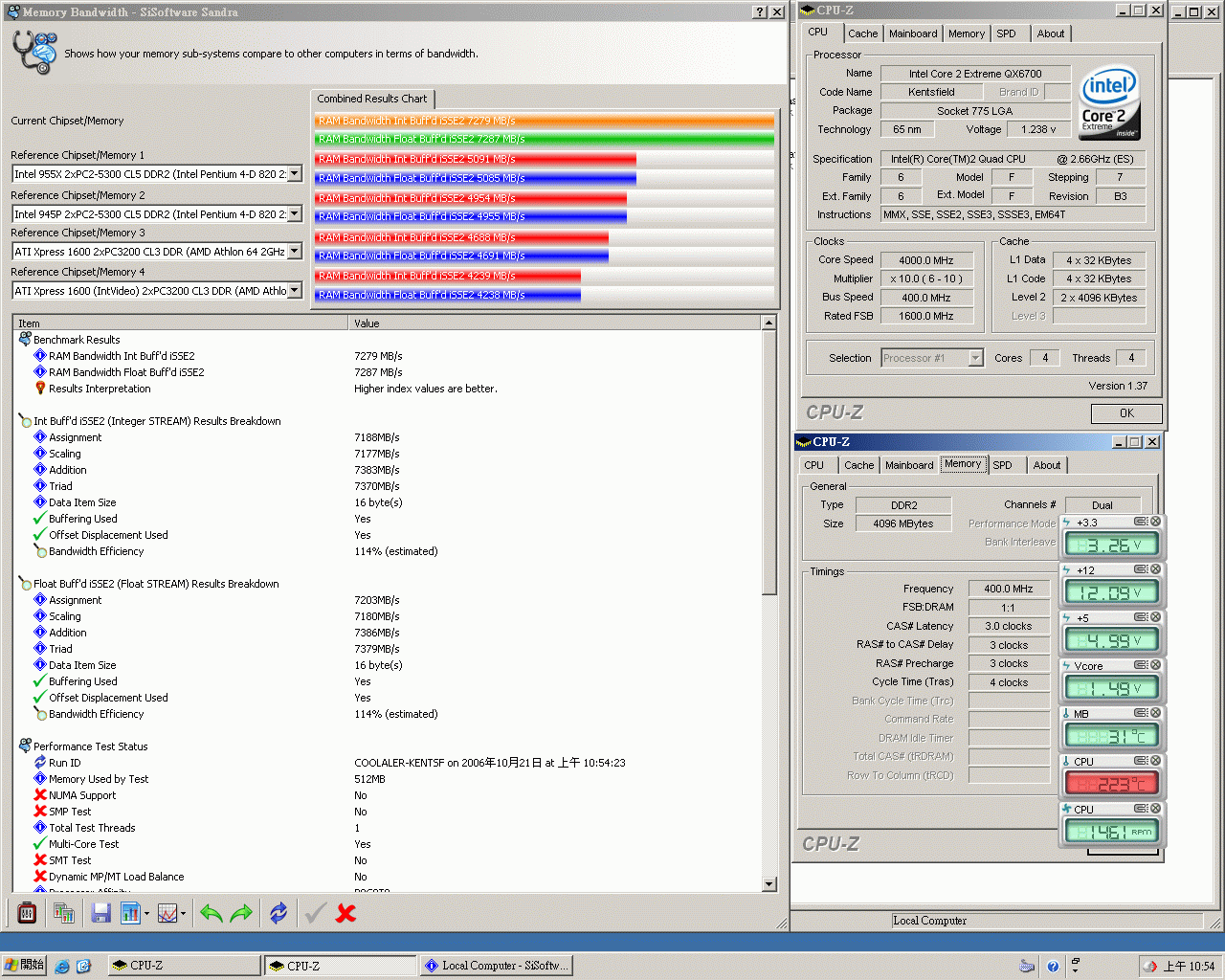Click the module options icon in Sandra toolbar
This screenshot has height=980, width=1225.
pos(27,913)
